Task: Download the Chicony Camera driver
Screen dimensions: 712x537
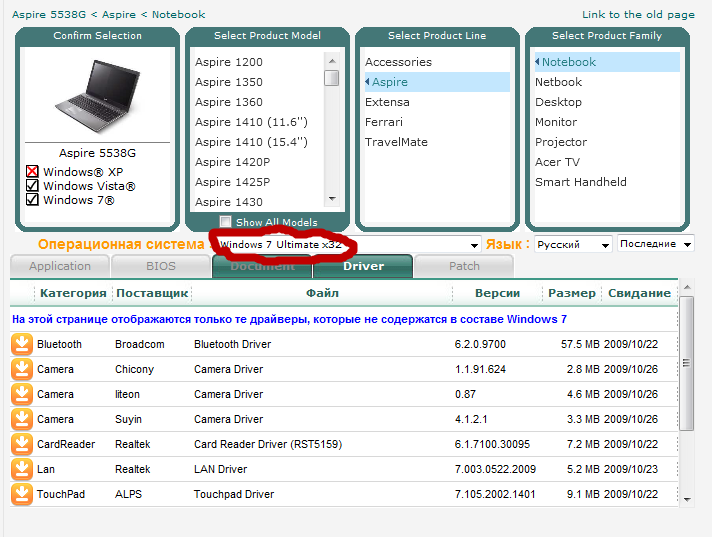Action: [x=22, y=369]
